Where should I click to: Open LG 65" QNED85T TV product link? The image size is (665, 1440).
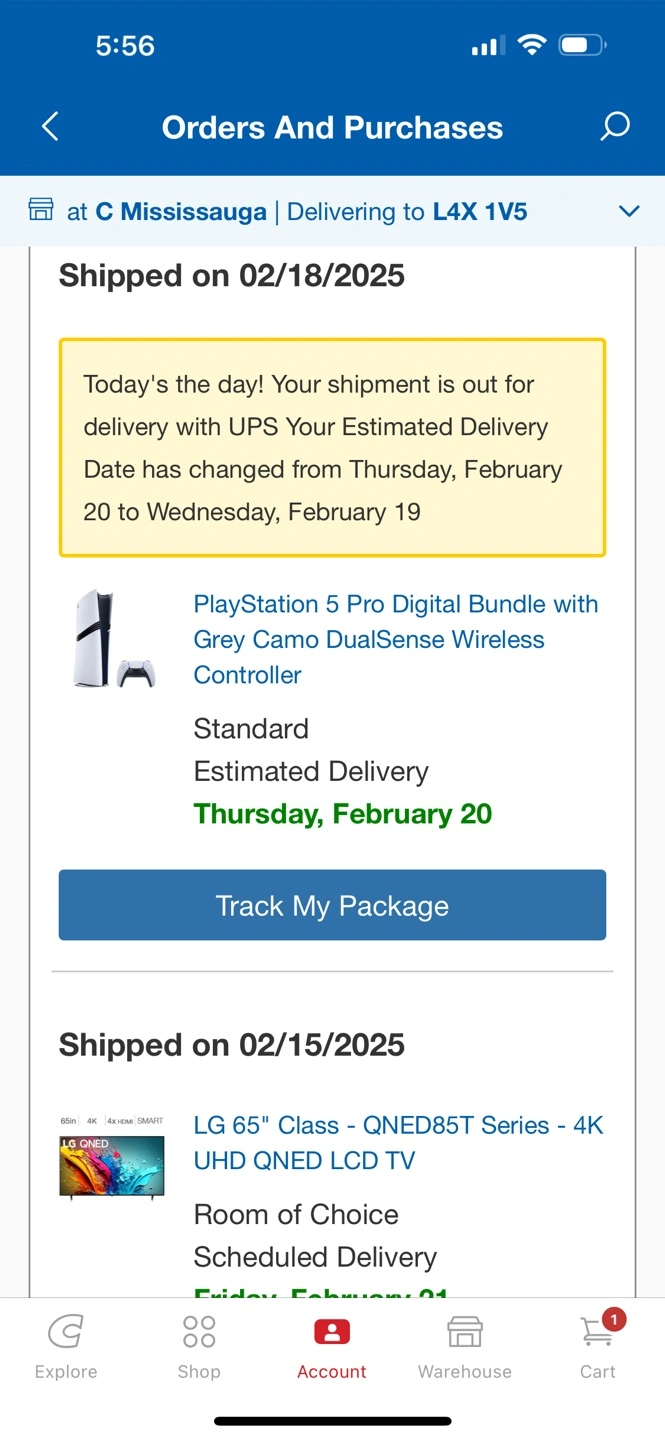[x=399, y=1143]
